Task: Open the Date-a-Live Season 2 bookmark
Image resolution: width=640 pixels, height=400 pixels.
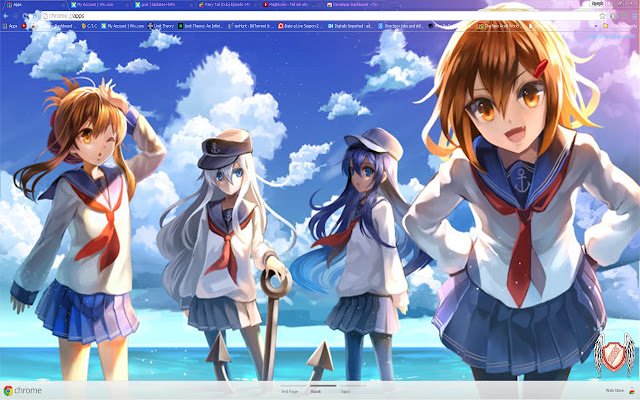Action: pyautogui.click(x=301, y=26)
